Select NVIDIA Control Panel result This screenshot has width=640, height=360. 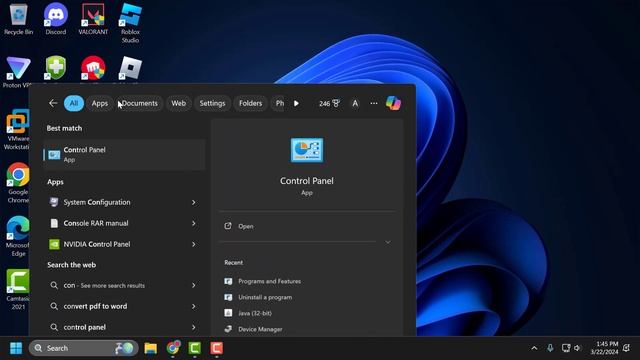(x=116, y=244)
